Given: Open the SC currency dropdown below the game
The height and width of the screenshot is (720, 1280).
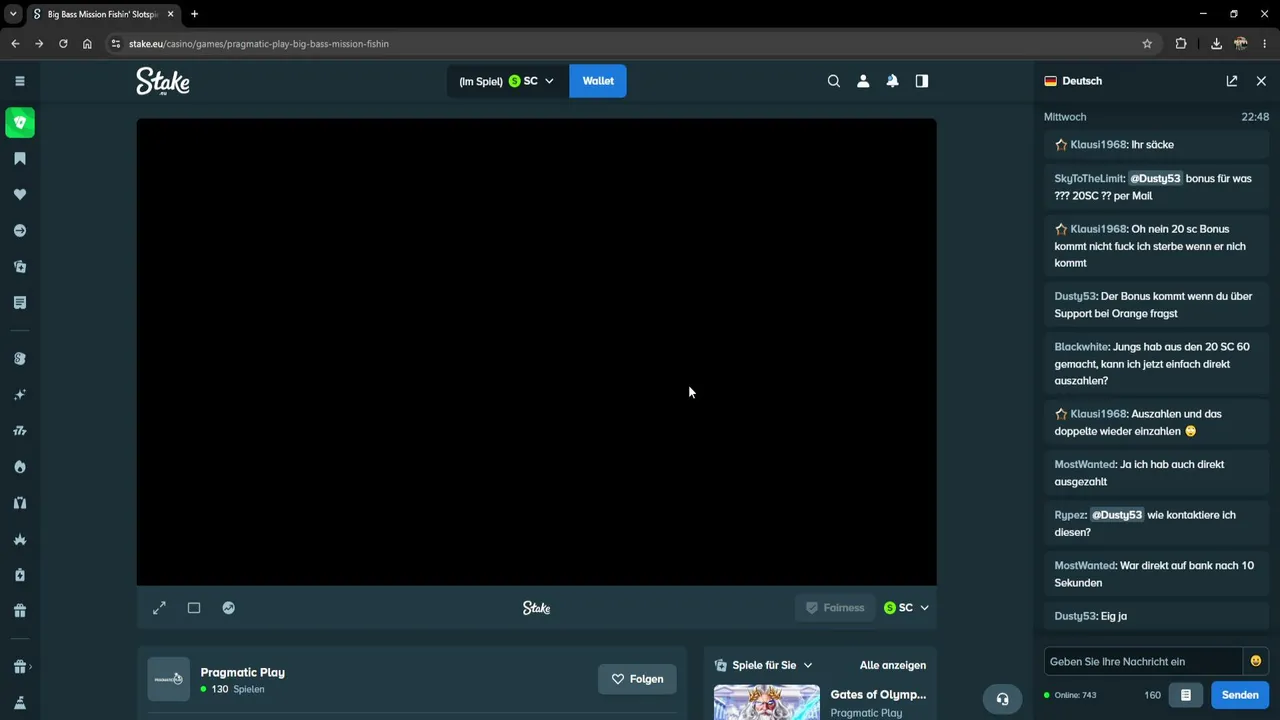Looking at the screenshot, I should click(x=906, y=608).
